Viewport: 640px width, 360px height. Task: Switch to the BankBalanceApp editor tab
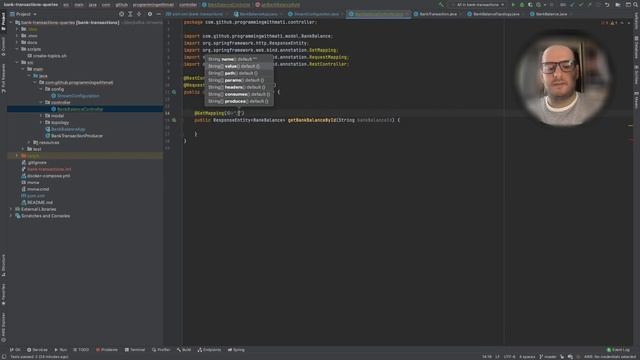coord(258,14)
